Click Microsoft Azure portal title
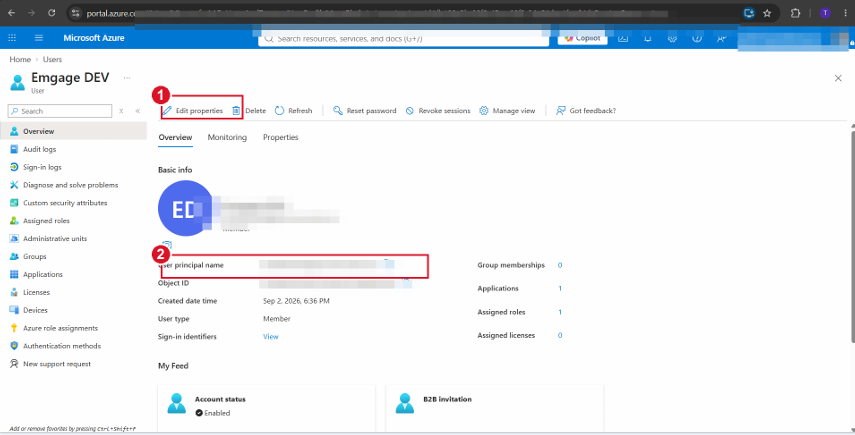 (x=94, y=38)
